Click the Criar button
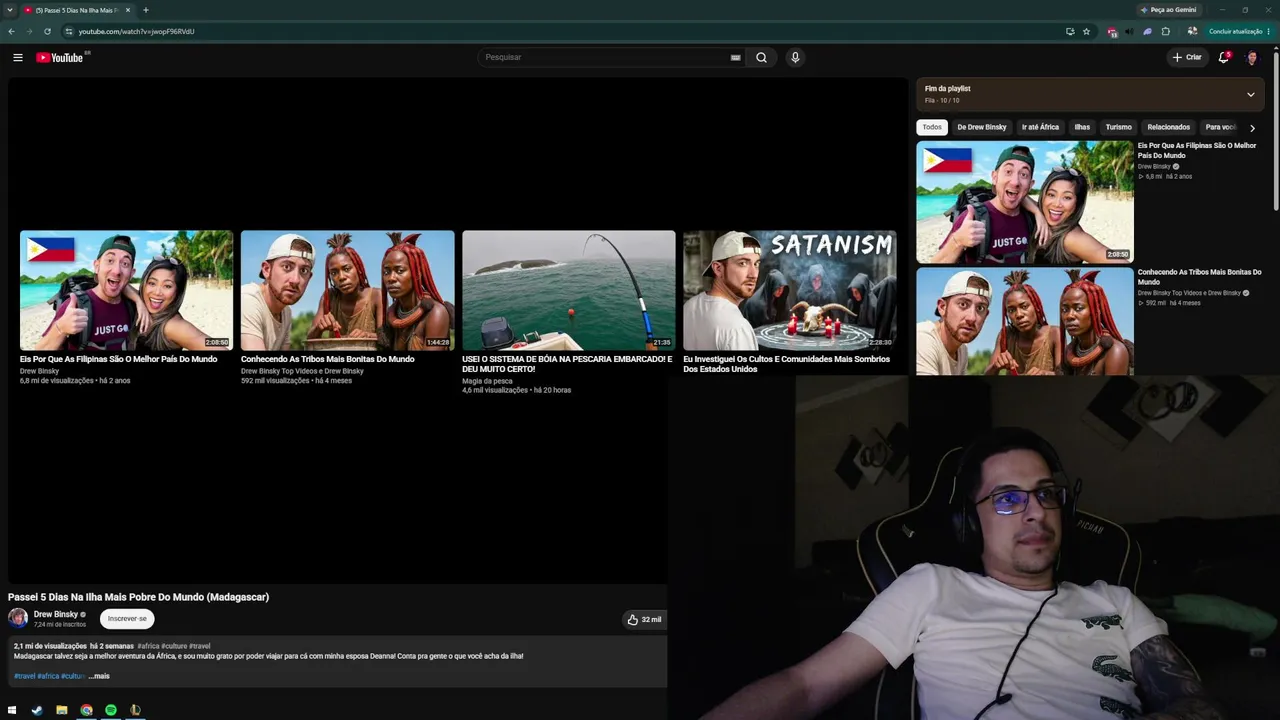This screenshot has width=1280, height=720. [x=1187, y=57]
